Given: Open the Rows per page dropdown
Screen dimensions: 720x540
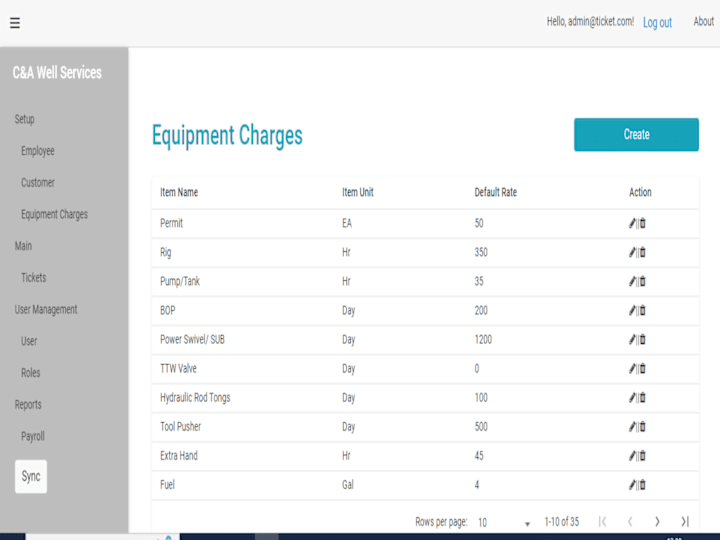Looking at the screenshot, I should [504, 523].
